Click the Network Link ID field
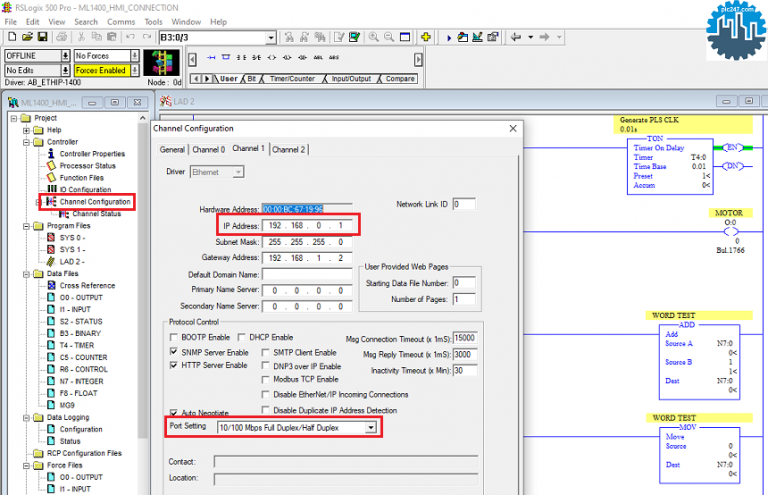768x495 pixels. [464, 204]
